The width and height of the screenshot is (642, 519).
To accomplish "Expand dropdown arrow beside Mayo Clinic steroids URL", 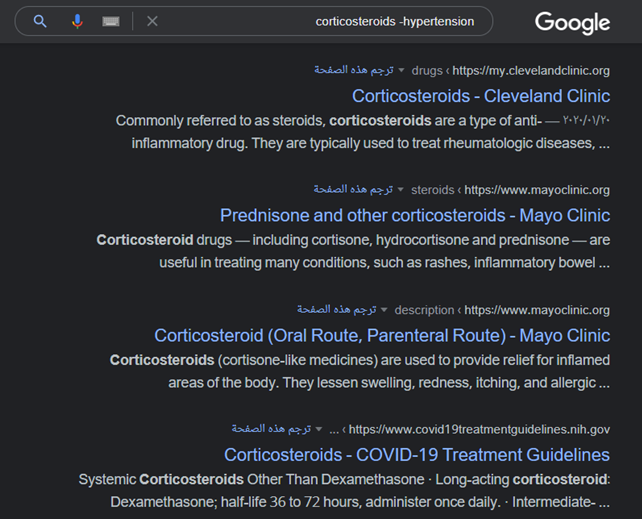I will (x=401, y=190).
